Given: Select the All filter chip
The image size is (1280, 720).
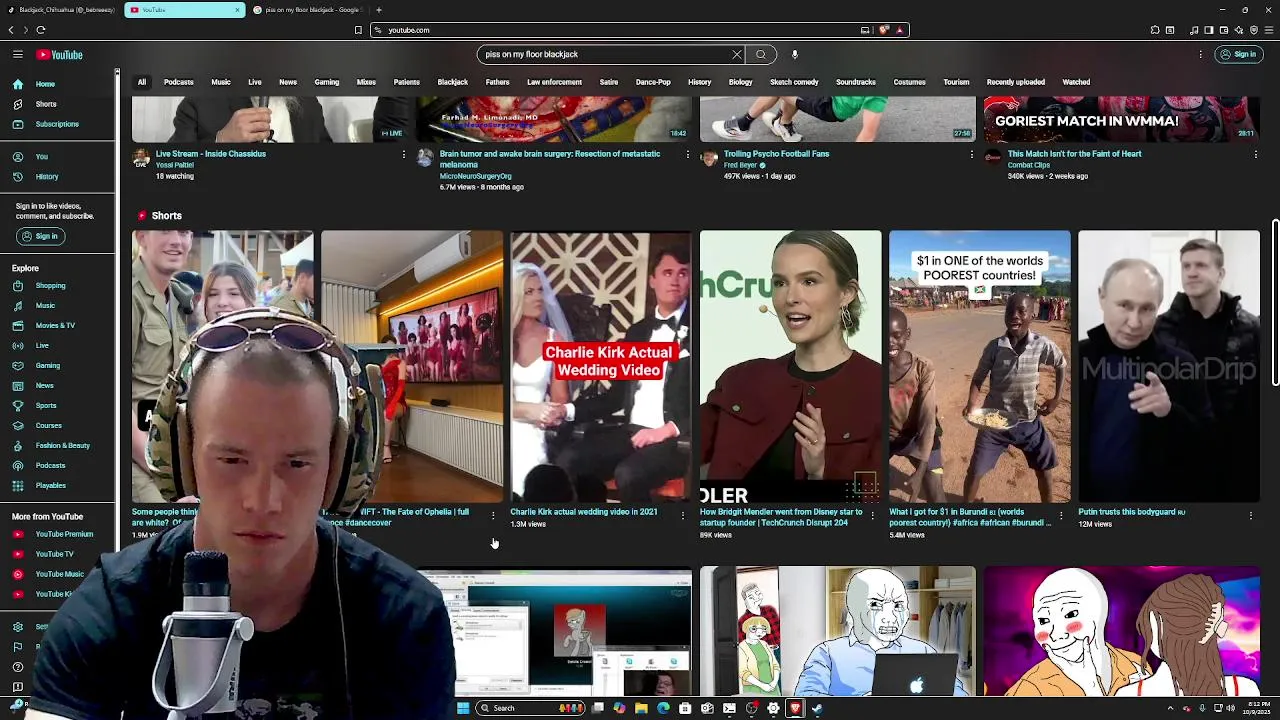Looking at the screenshot, I should coord(142,82).
